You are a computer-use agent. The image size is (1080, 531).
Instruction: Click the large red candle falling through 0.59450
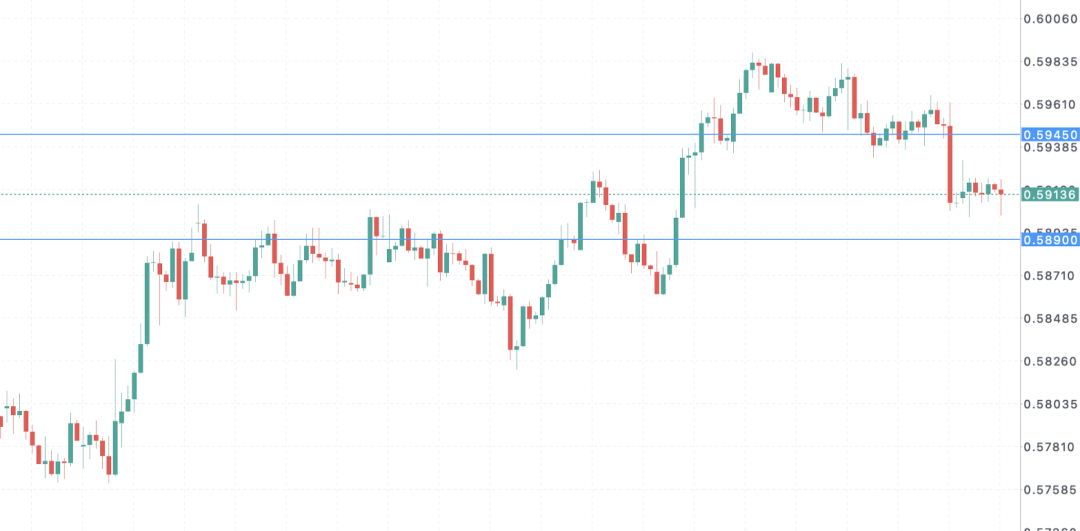point(950,164)
